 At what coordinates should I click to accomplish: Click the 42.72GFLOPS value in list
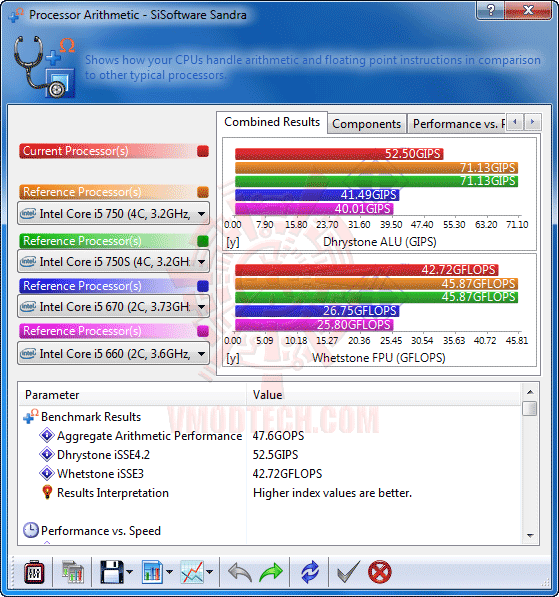point(287,474)
